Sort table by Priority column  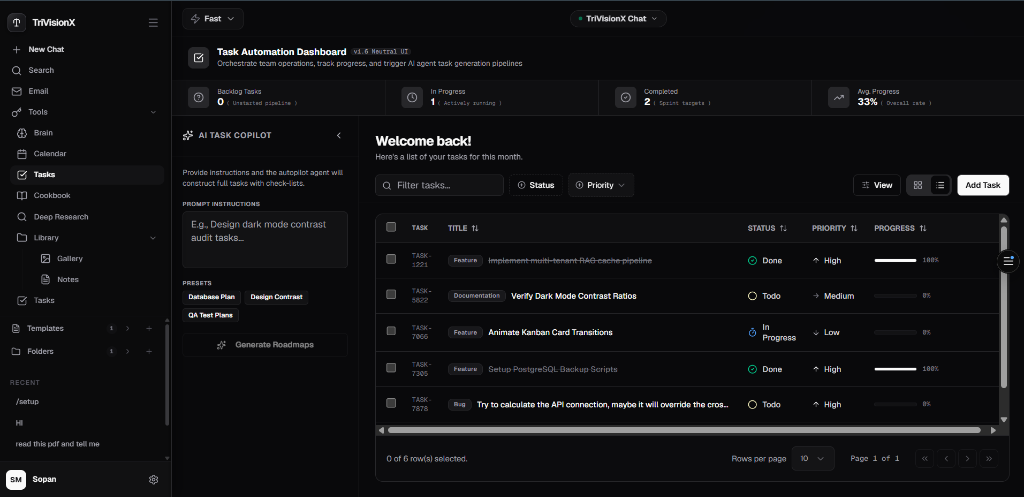point(835,228)
